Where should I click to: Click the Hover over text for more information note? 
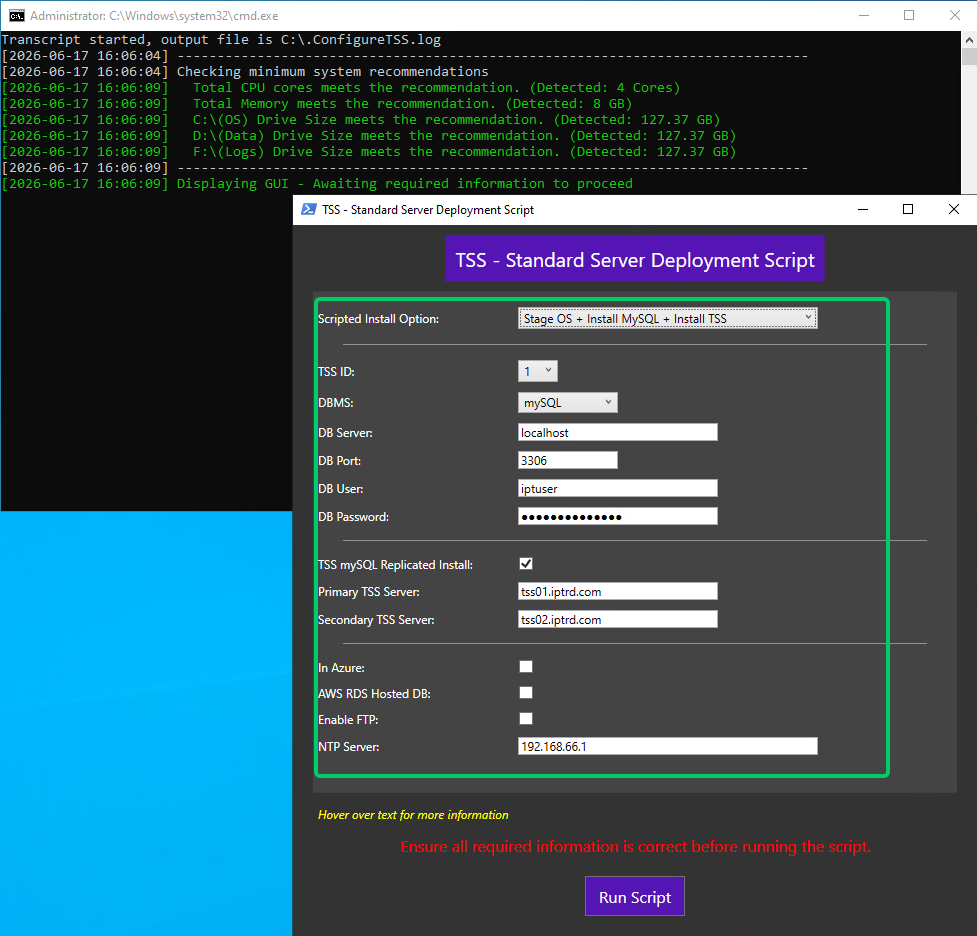413,814
